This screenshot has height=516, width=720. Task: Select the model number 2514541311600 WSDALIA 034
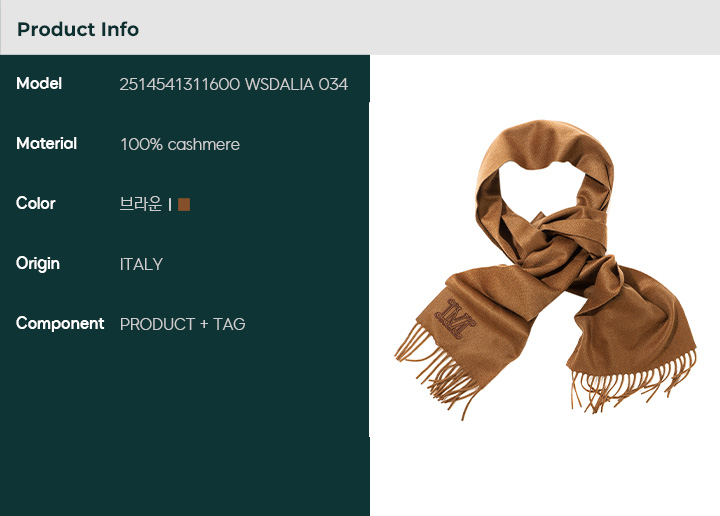[x=234, y=84]
